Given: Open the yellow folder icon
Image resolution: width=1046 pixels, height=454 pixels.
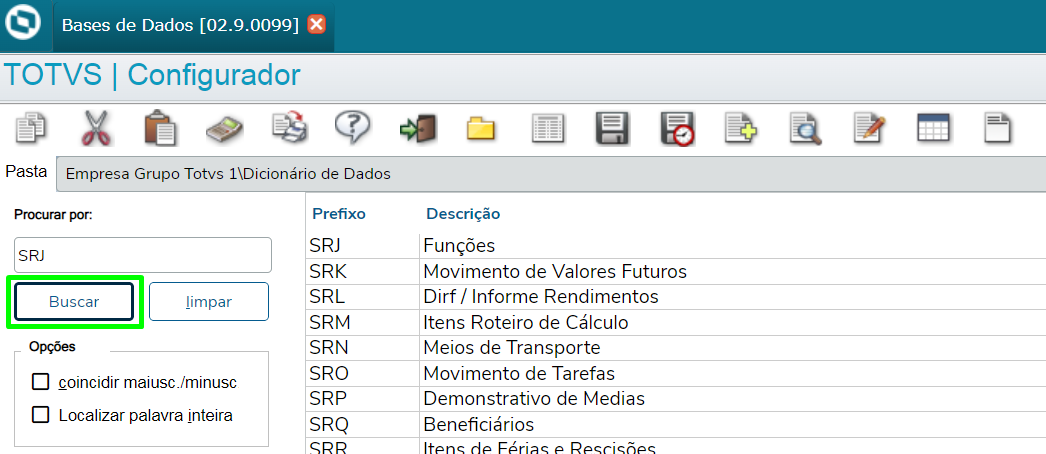Looking at the screenshot, I should pyautogui.click(x=481, y=128).
